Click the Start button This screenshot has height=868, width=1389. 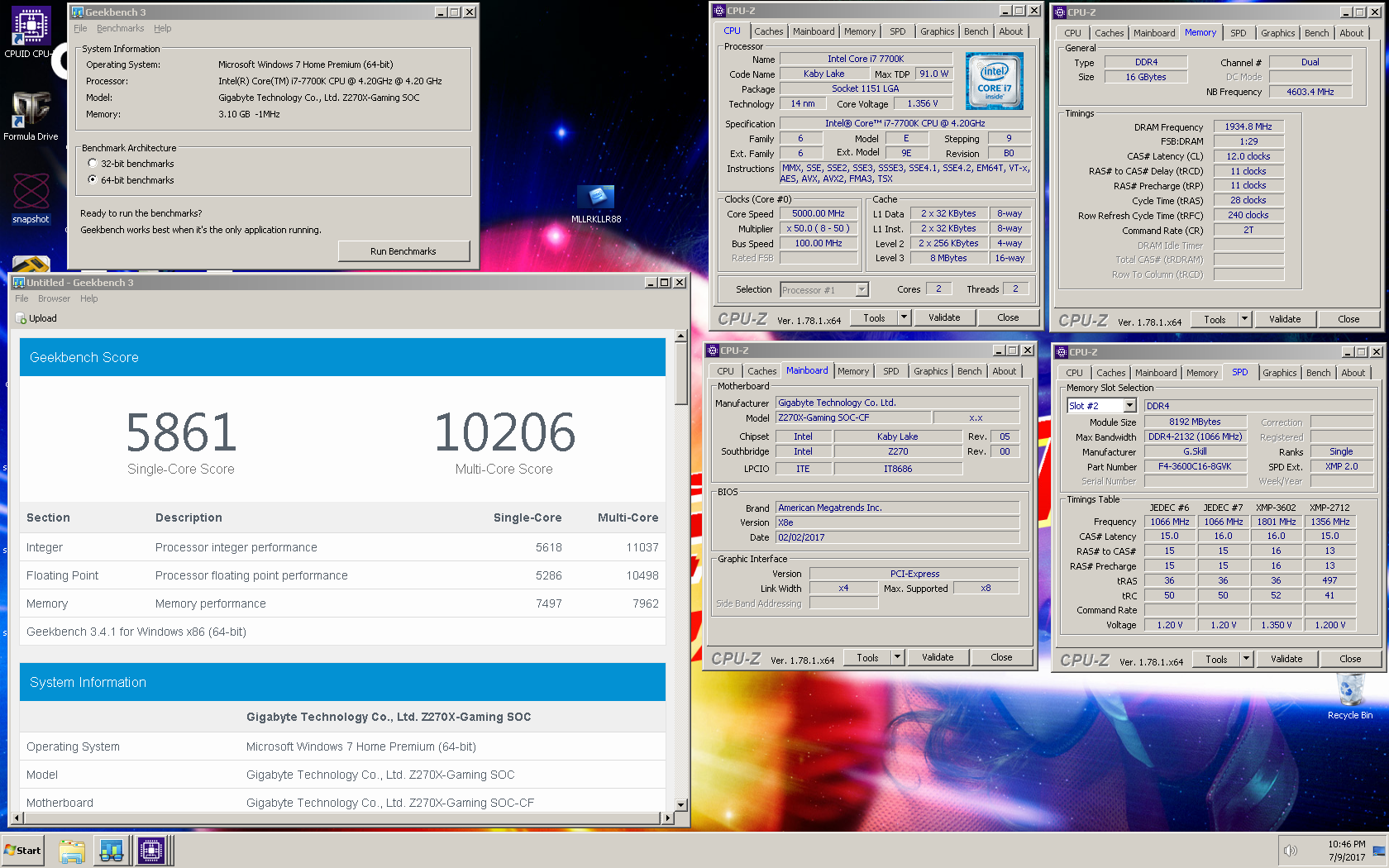[x=23, y=851]
